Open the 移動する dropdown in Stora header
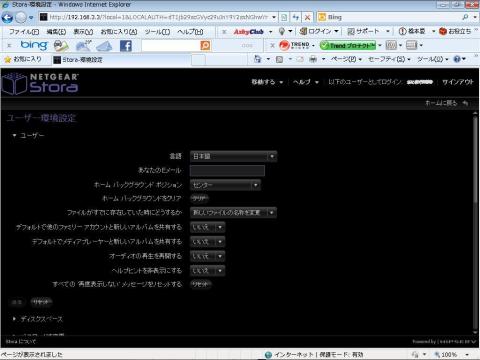 pyautogui.click(x=267, y=82)
